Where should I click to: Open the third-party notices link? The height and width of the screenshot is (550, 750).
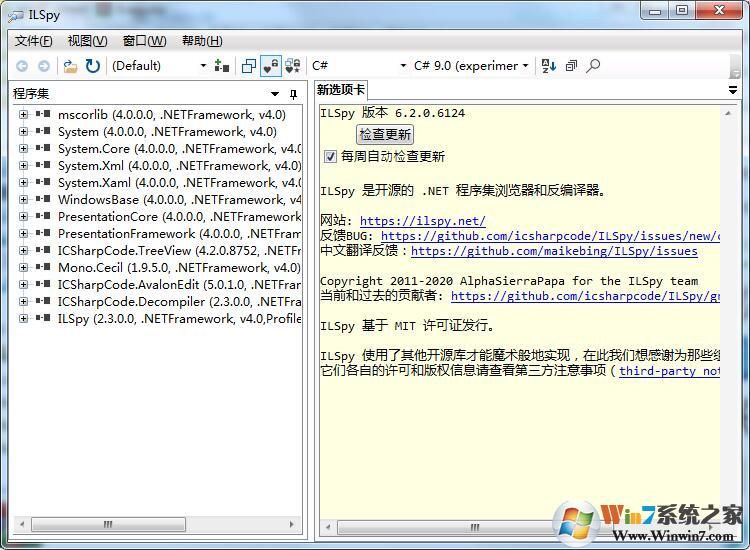tap(669, 371)
